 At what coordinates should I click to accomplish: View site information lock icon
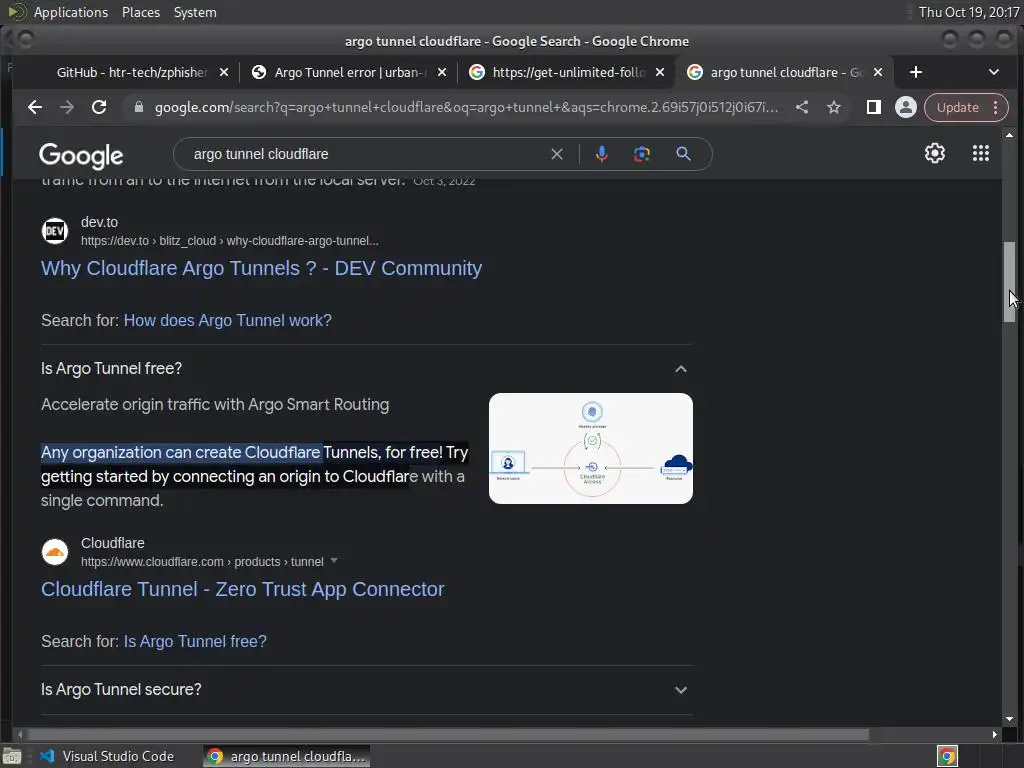(138, 107)
